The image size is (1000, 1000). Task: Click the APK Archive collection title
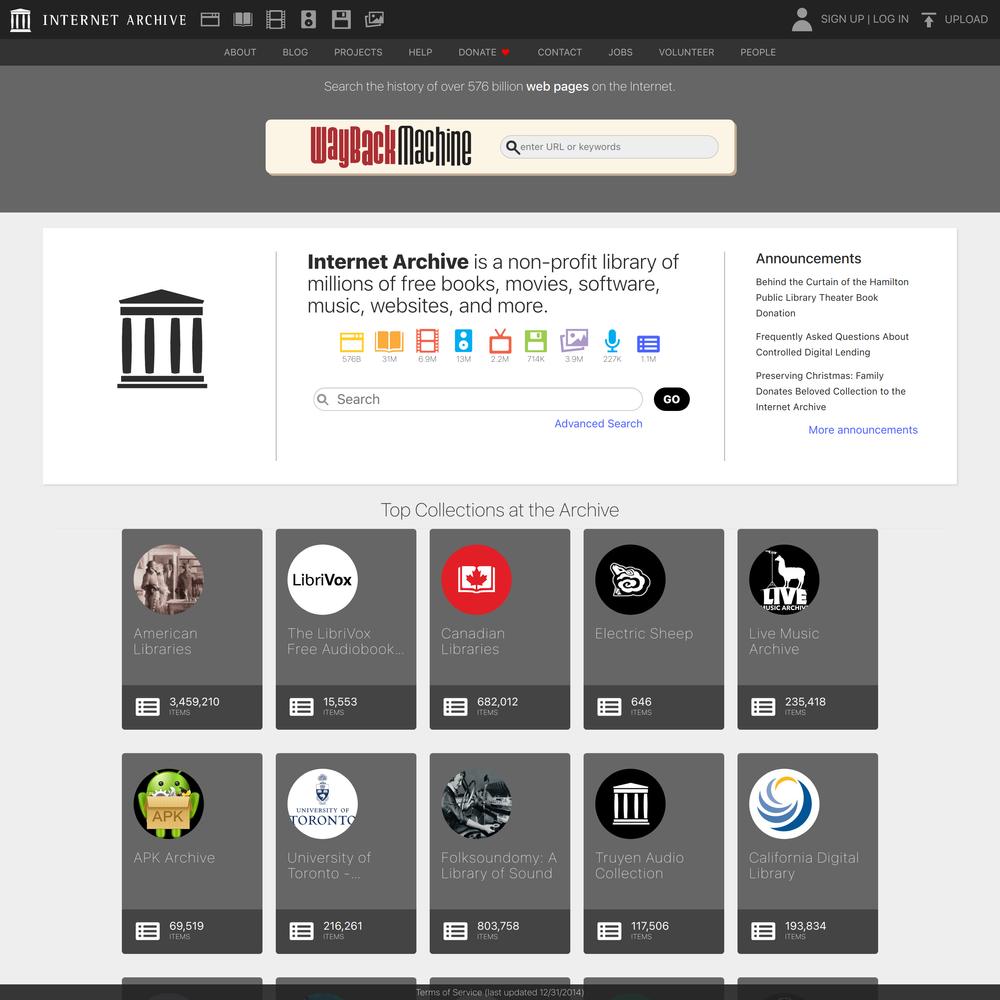[174, 858]
